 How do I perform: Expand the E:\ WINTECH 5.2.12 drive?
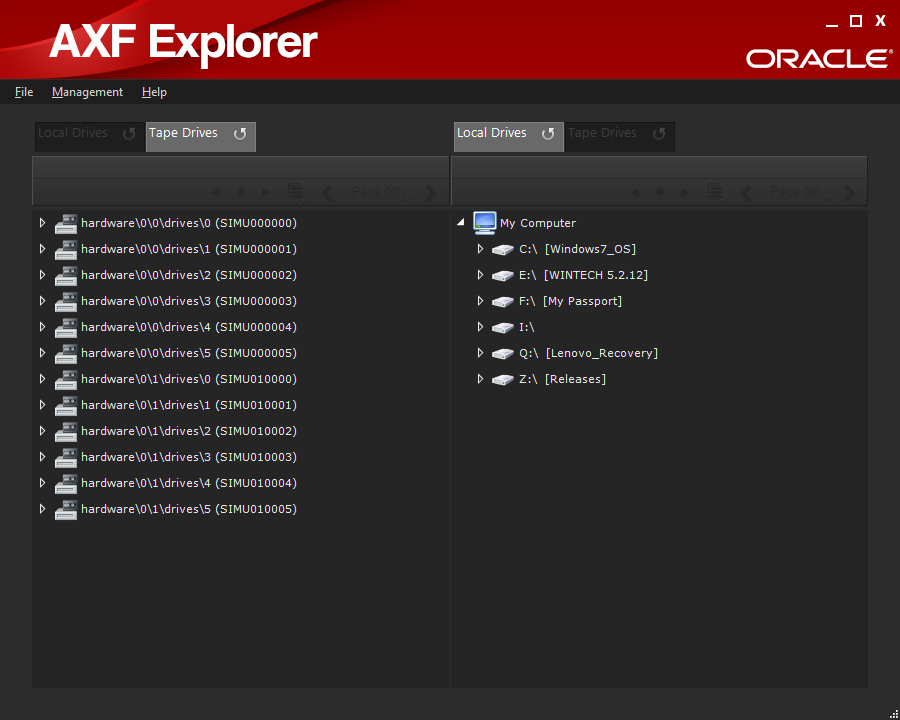480,274
